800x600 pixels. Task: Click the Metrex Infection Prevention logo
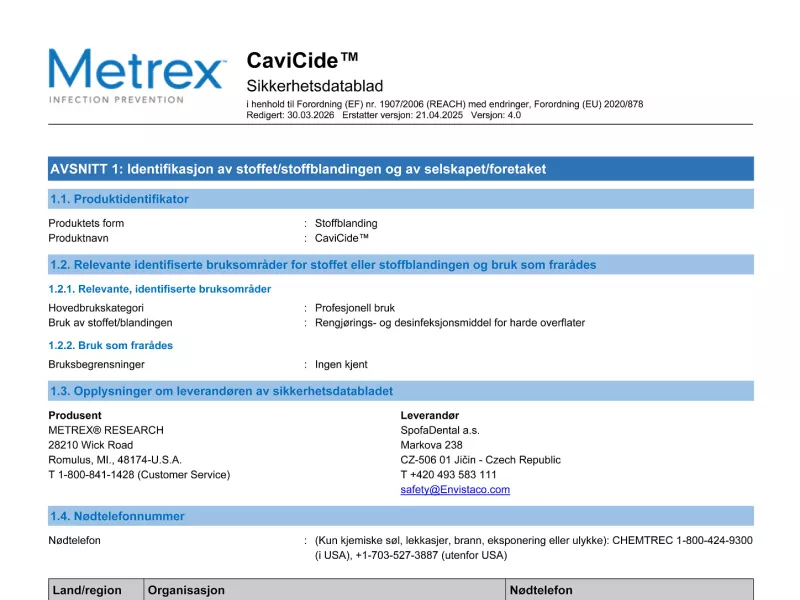[137, 76]
